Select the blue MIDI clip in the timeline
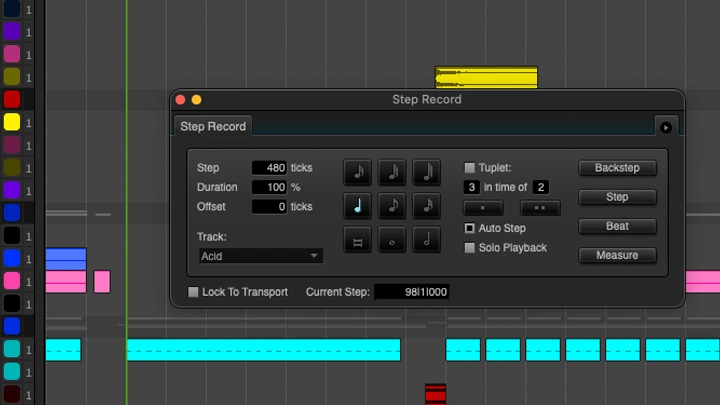This screenshot has width=720, height=405. click(66, 259)
